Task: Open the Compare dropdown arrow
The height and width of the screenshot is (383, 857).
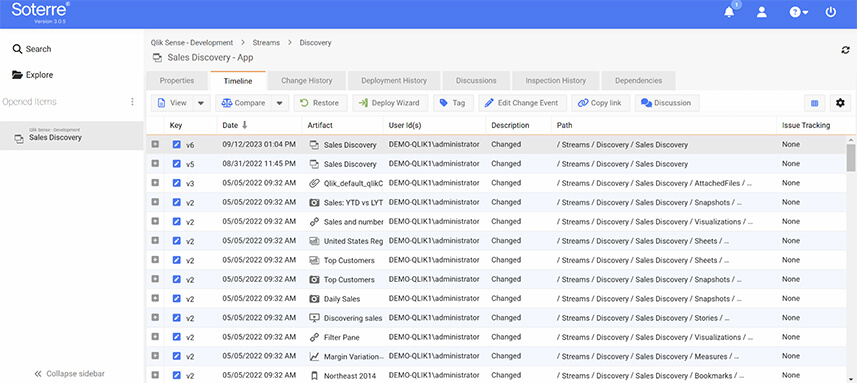Action: click(279, 103)
